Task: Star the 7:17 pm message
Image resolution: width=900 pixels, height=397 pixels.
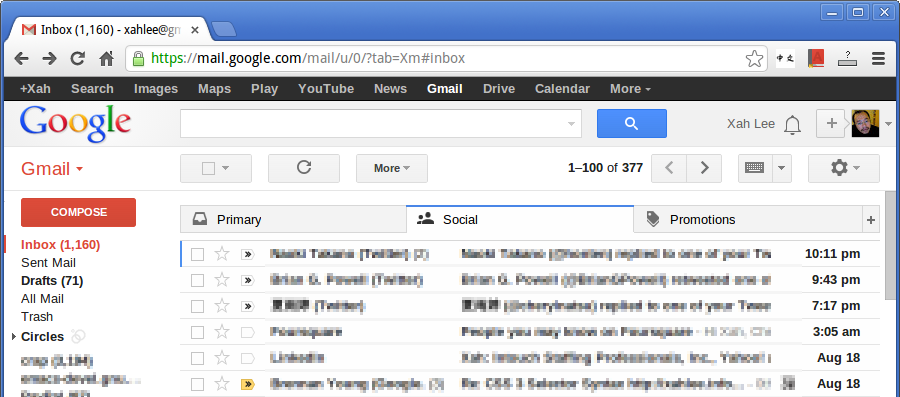Action: 222,306
